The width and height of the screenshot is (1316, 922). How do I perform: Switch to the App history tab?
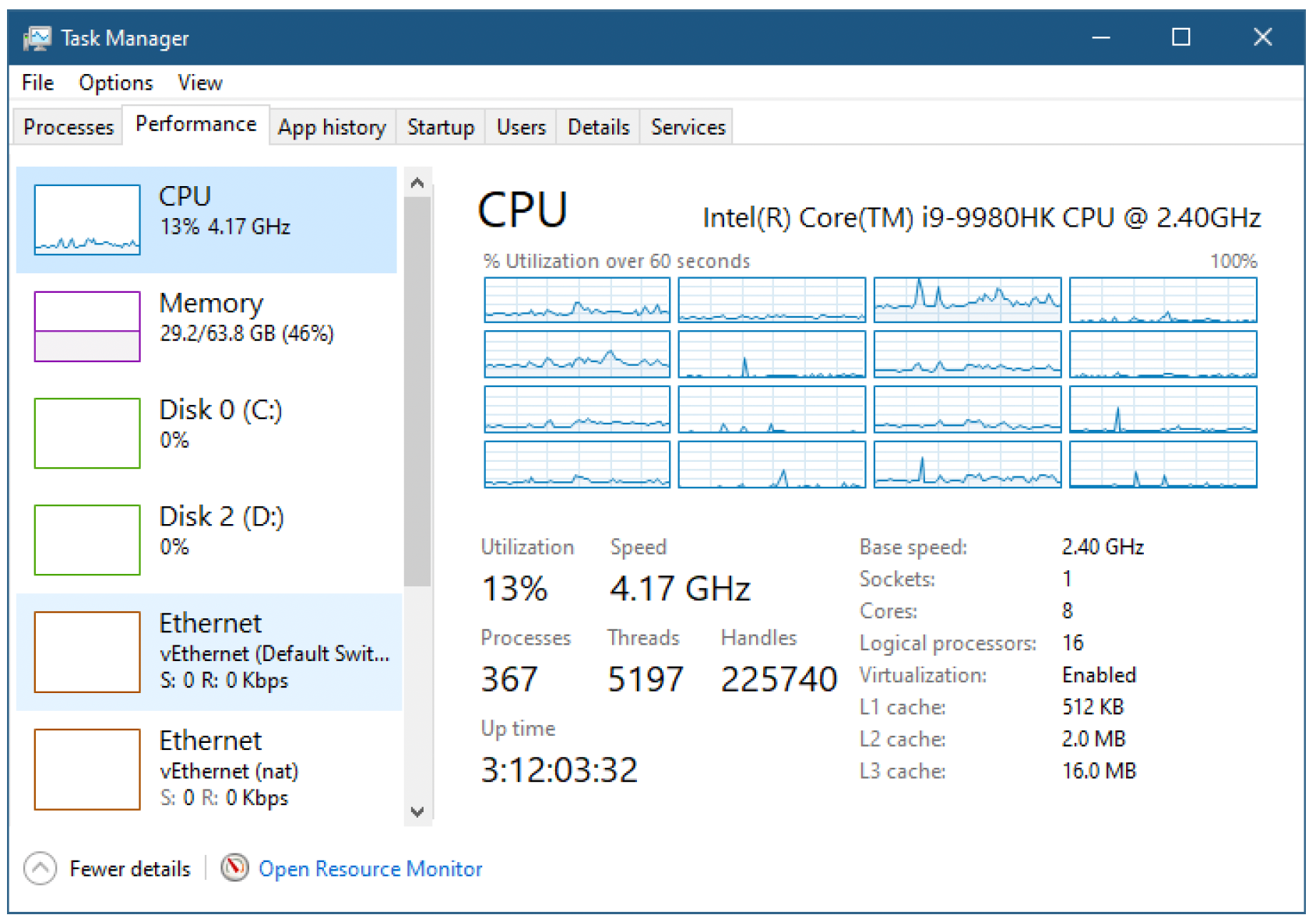click(333, 127)
